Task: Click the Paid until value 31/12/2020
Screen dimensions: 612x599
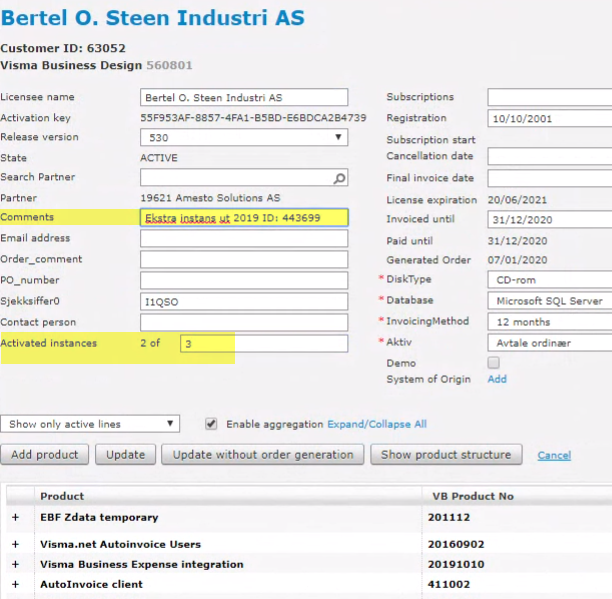Action: click(517, 241)
